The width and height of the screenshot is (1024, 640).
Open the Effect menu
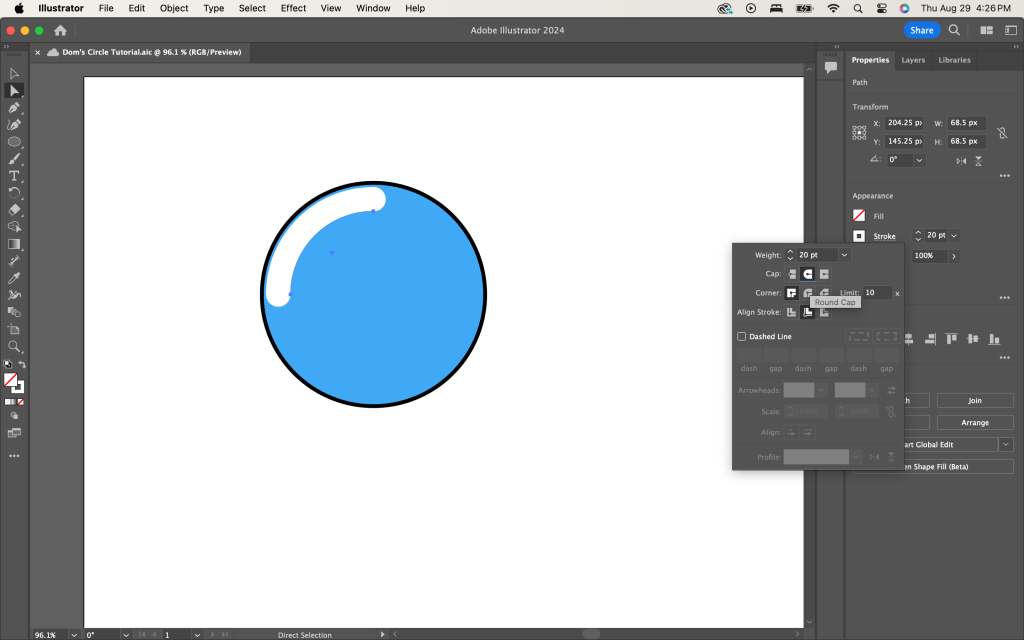[x=293, y=8]
